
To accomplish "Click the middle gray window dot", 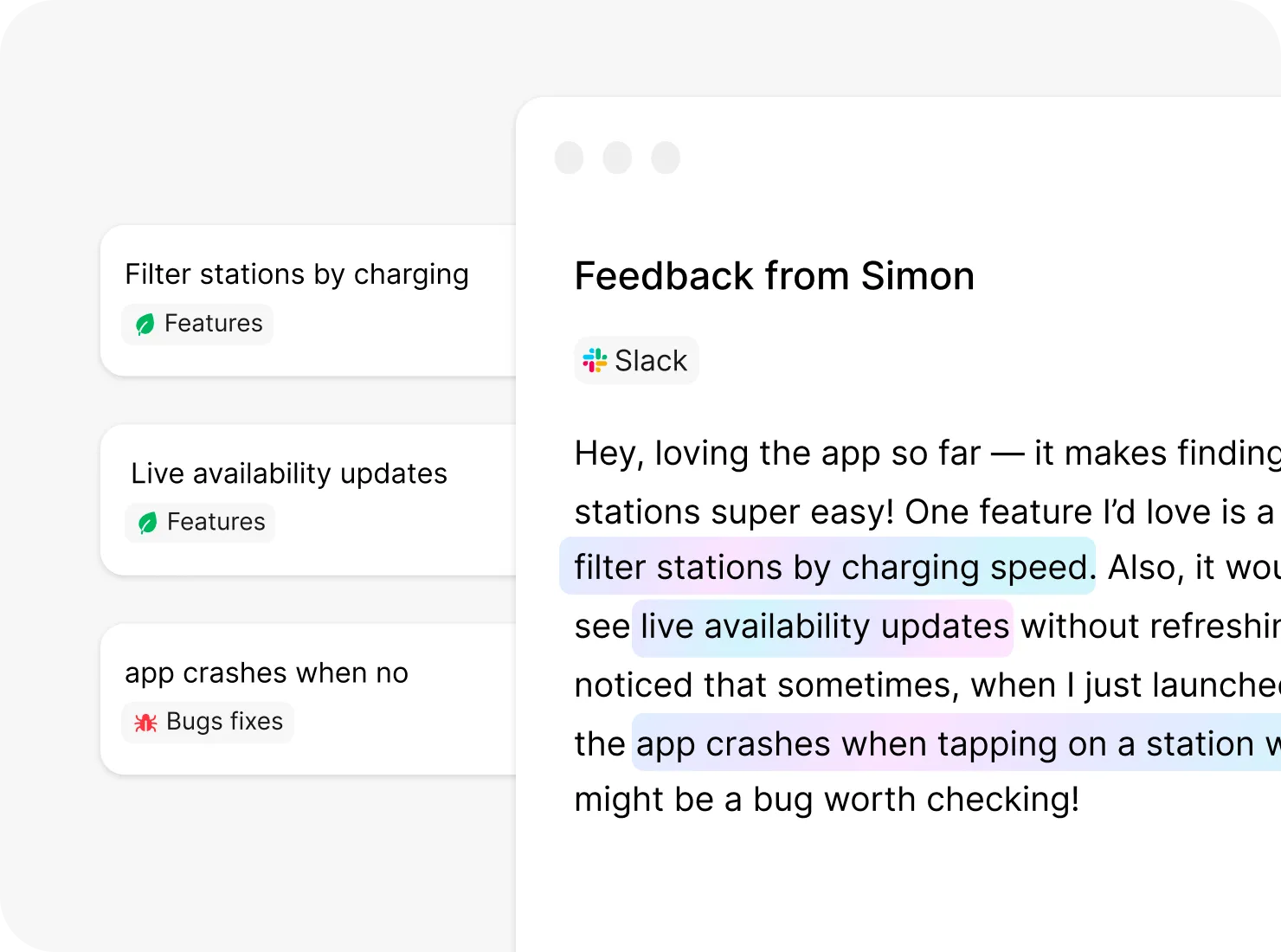I will point(617,158).
